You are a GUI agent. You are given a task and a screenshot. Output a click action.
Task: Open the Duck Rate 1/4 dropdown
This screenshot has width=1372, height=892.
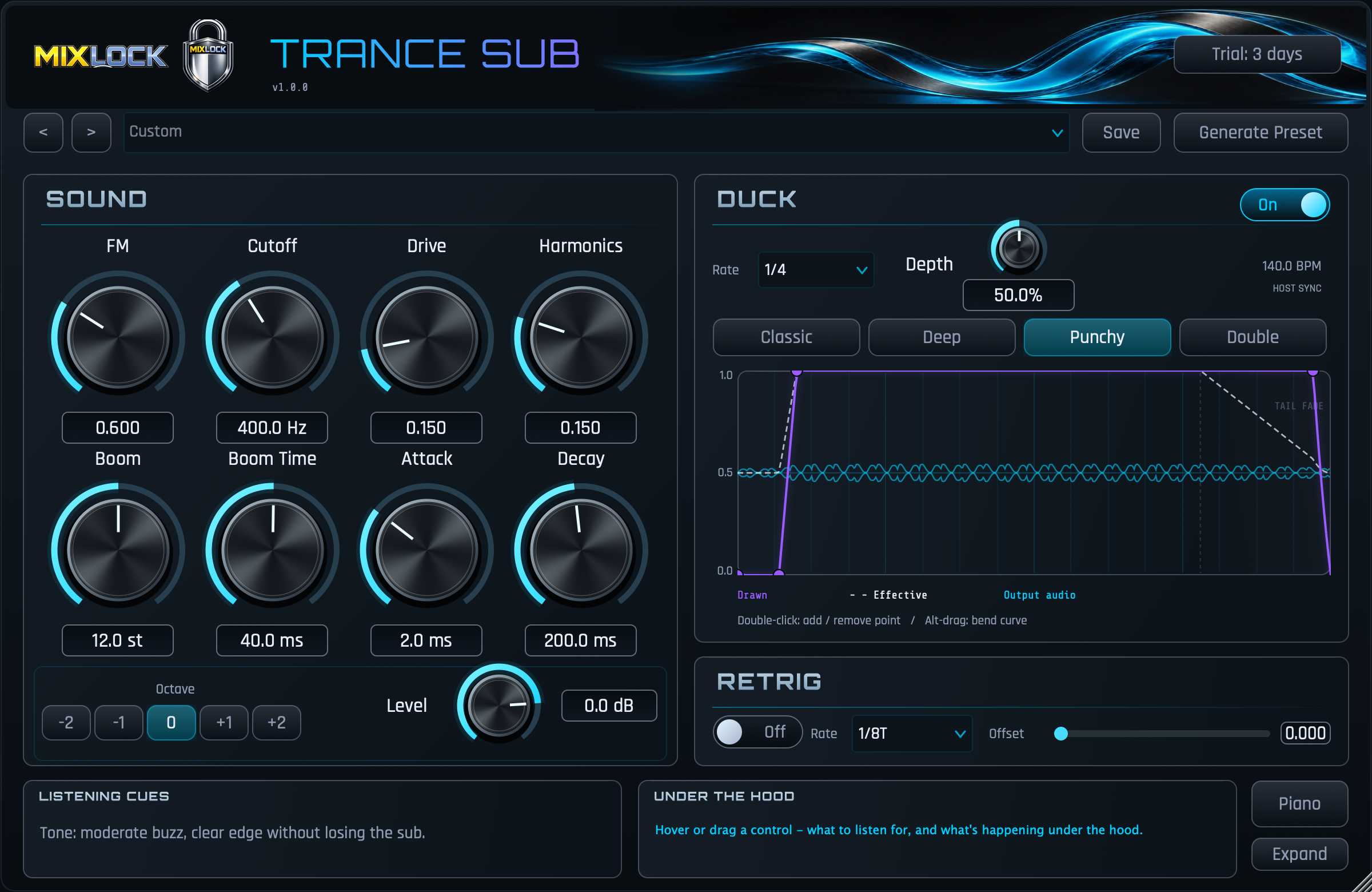[816, 270]
